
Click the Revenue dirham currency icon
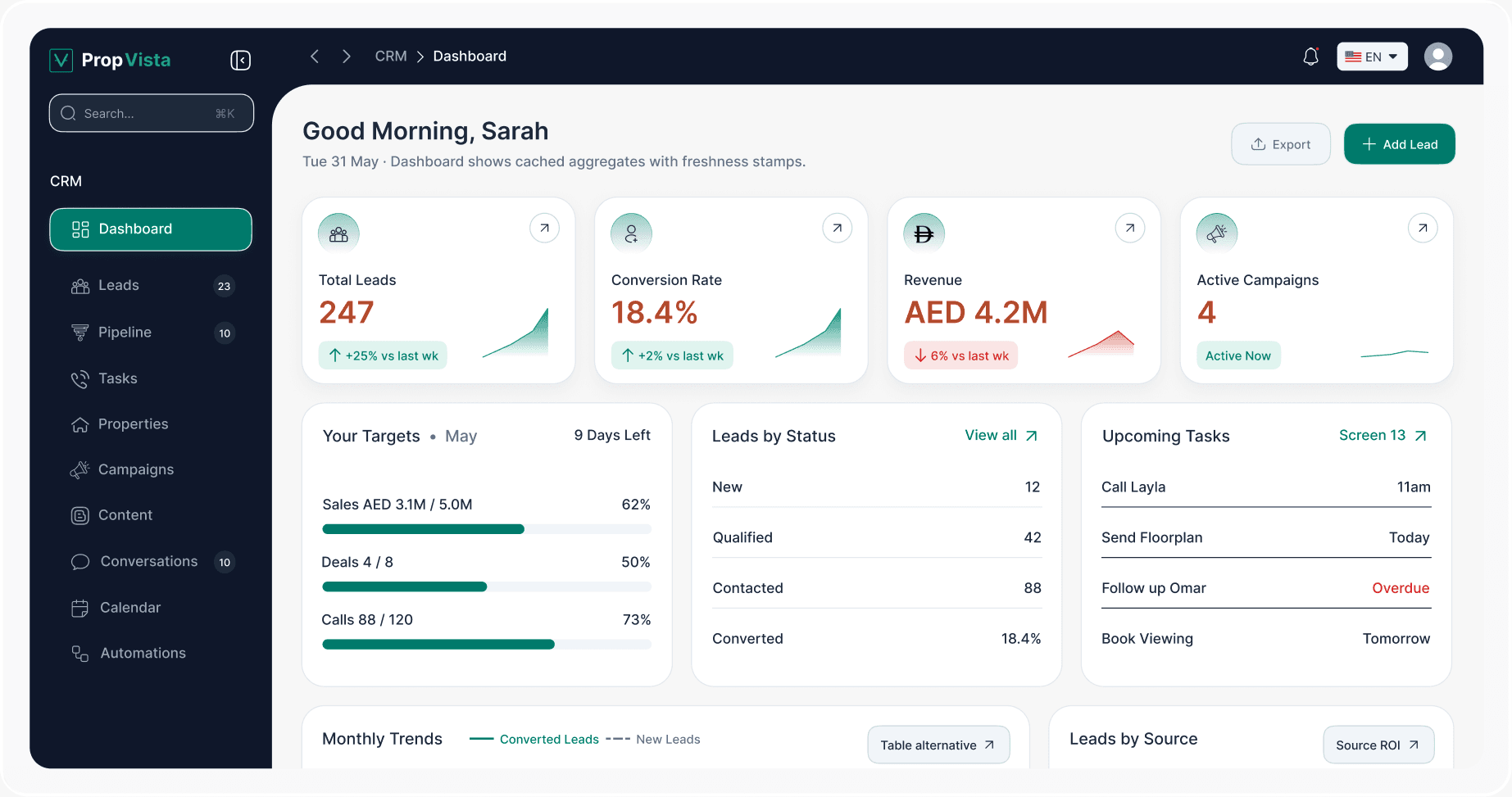tap(924, 233)
